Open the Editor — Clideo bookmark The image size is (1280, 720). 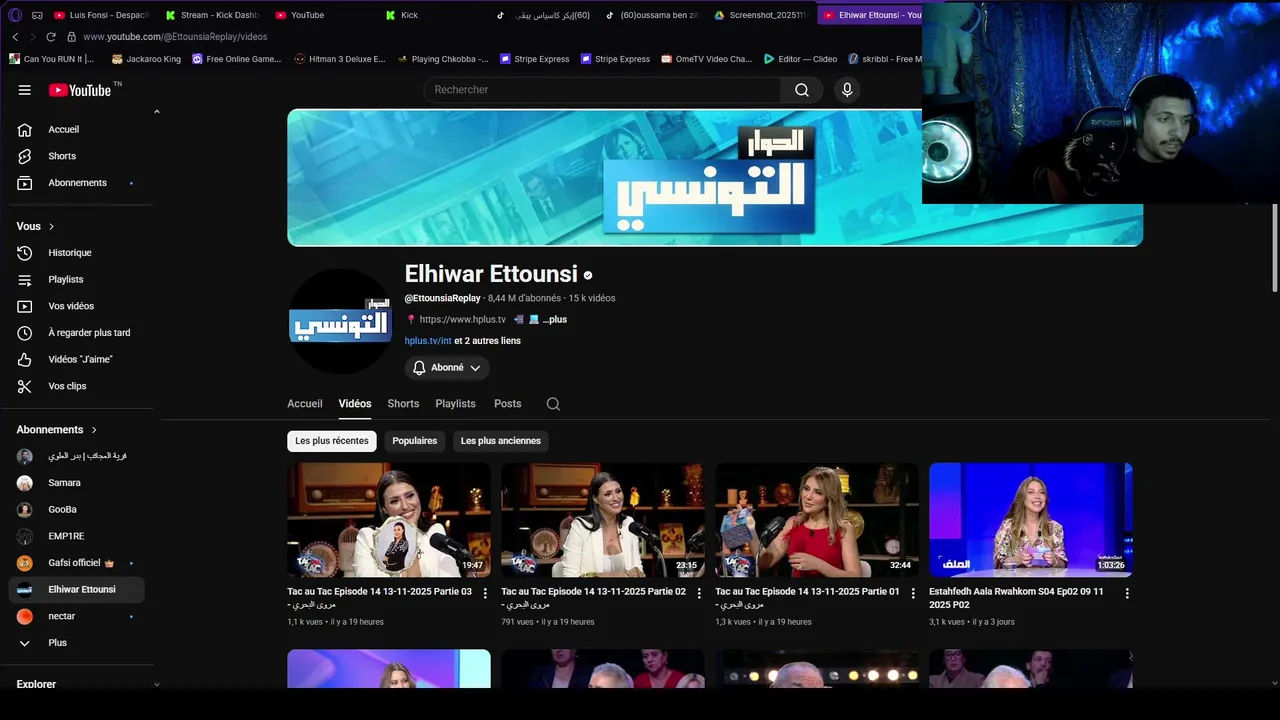click(x=801, y=59)
